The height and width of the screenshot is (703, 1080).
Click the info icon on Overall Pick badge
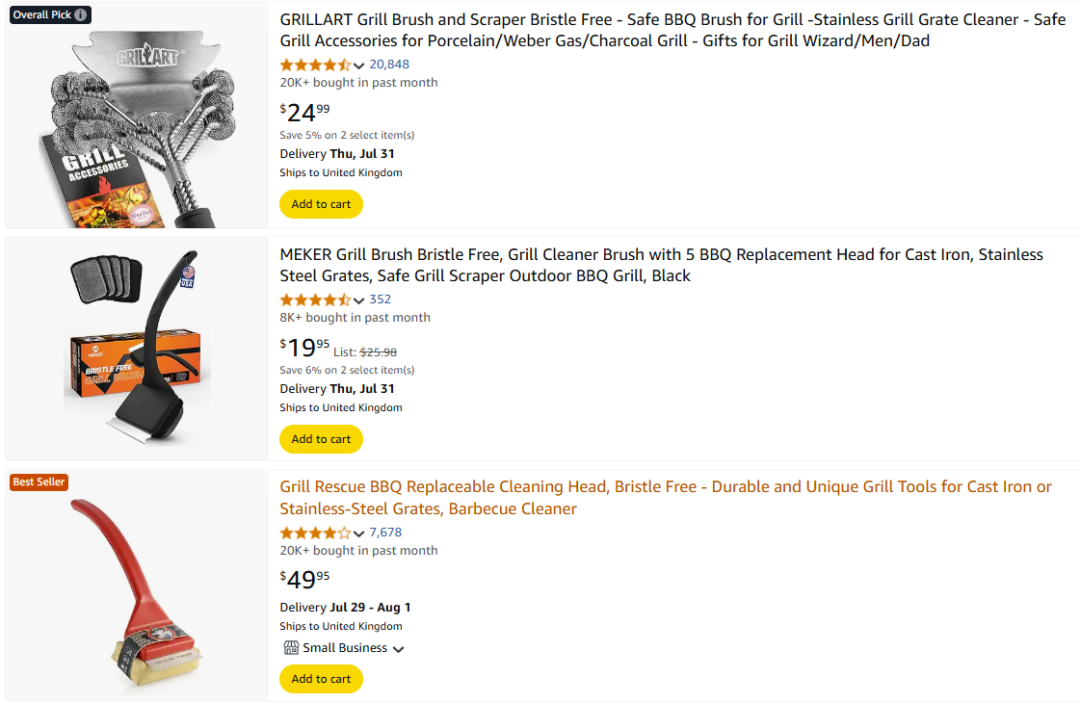81,15
